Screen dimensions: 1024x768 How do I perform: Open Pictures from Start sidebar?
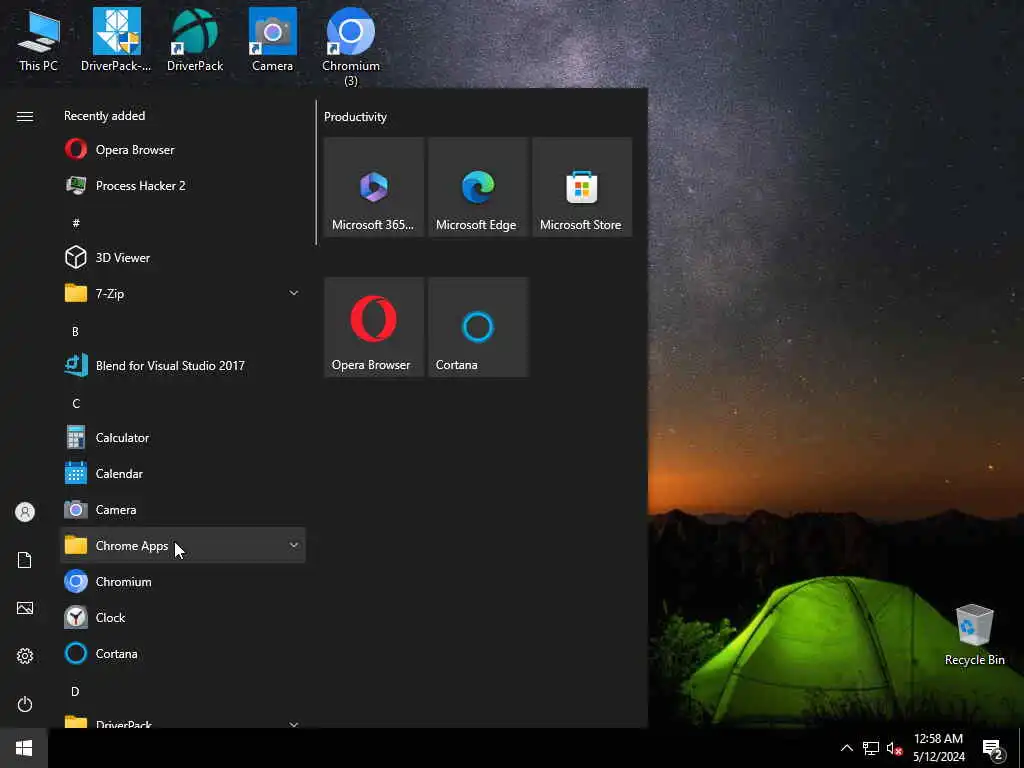point(25,608)
